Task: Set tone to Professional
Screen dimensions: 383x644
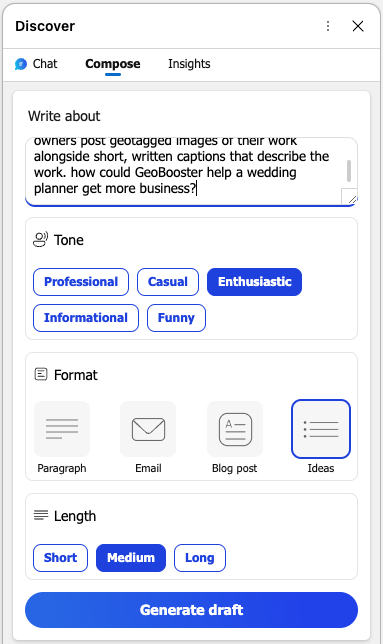Action: point(81,282)
